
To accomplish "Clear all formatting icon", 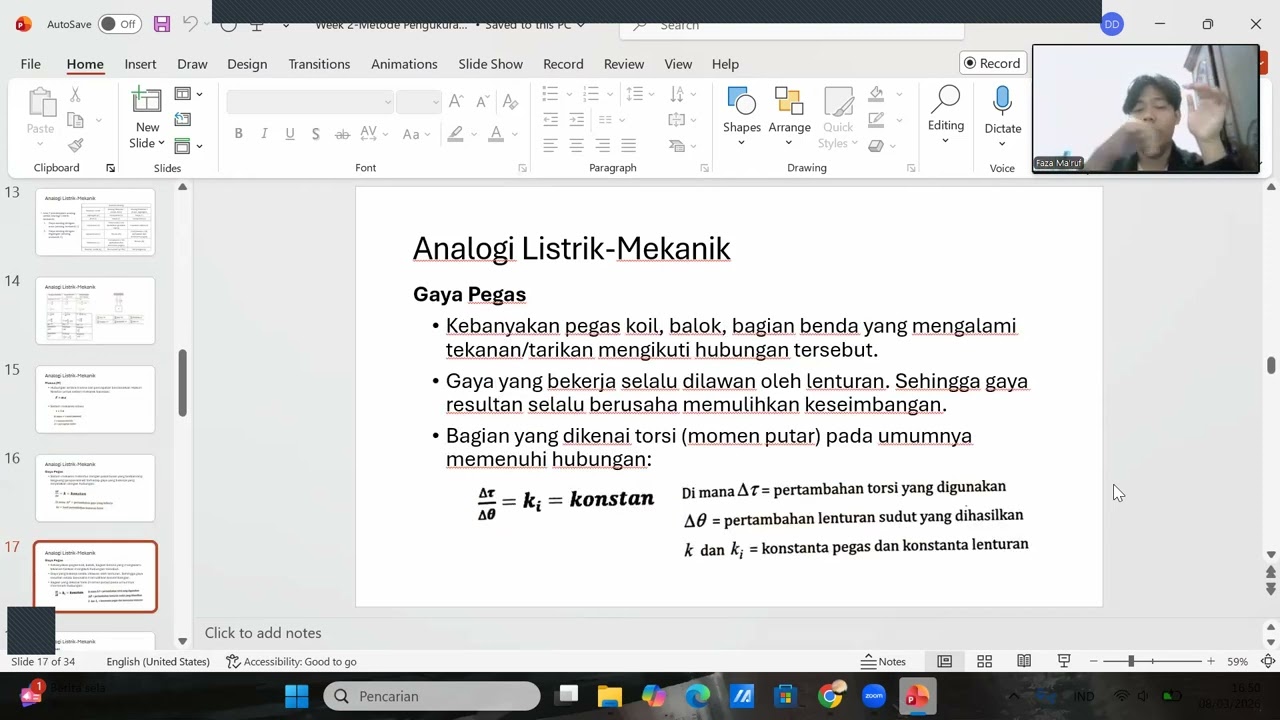I will click(x=511, y=101).
